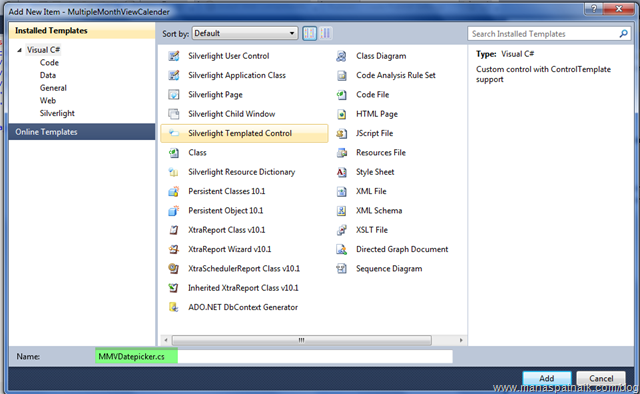Select 'Silverlight Templated Control' label

click(240, 133)
